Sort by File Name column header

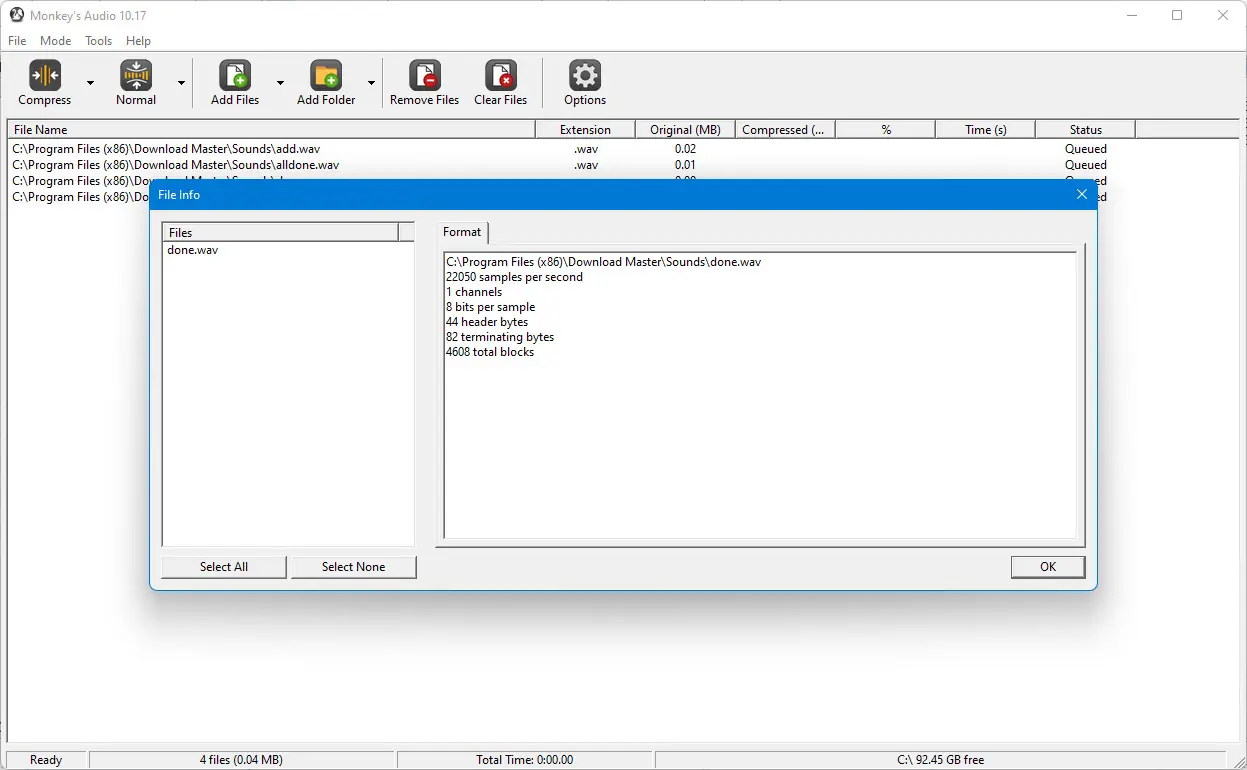pos(271,130)
